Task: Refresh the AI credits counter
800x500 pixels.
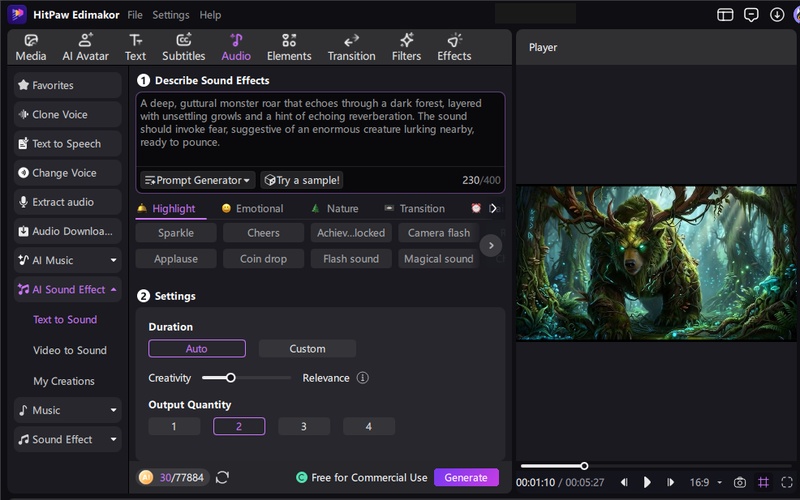Action: (x=222, y=478)
